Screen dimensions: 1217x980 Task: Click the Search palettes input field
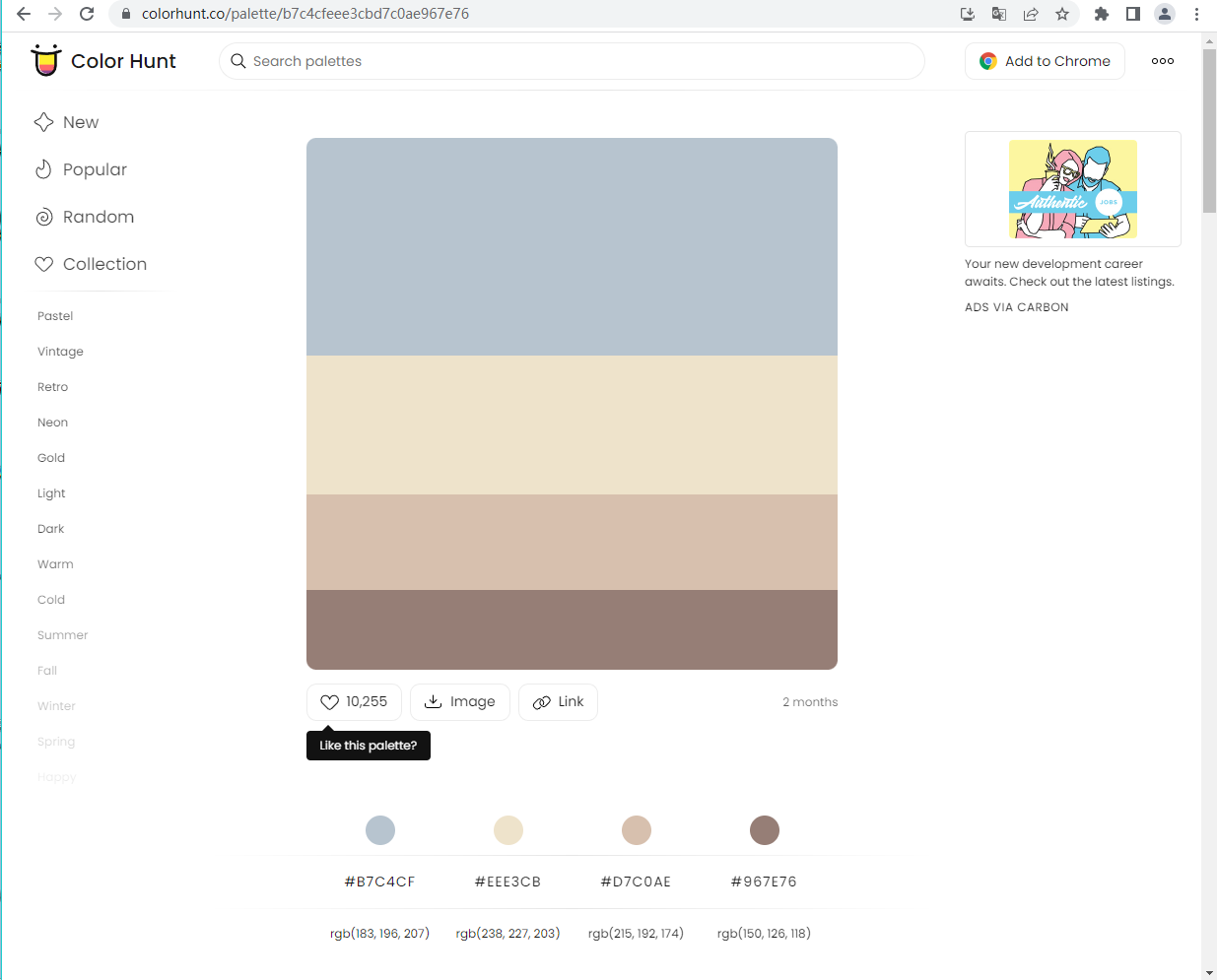coord(572,61)
